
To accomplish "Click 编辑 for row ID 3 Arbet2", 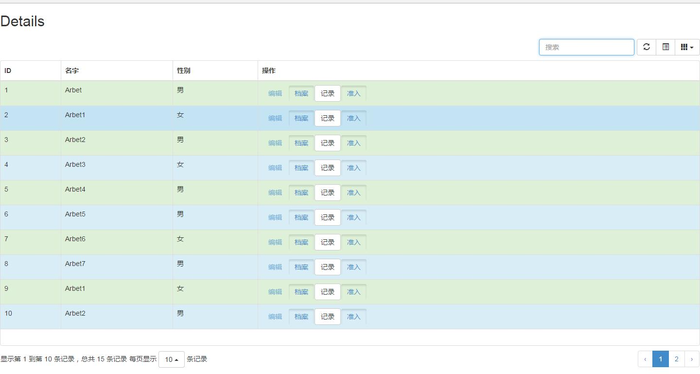I will coord(275,143).
